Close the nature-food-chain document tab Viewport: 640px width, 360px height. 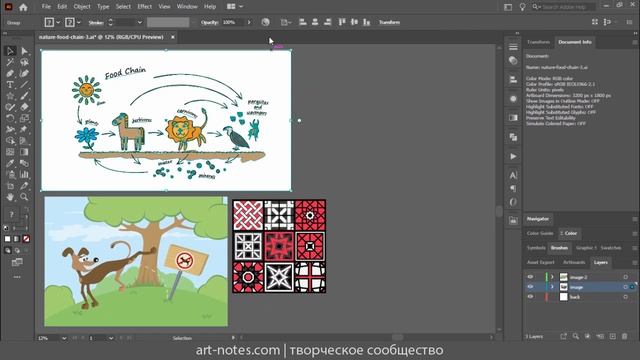[173, 37]
